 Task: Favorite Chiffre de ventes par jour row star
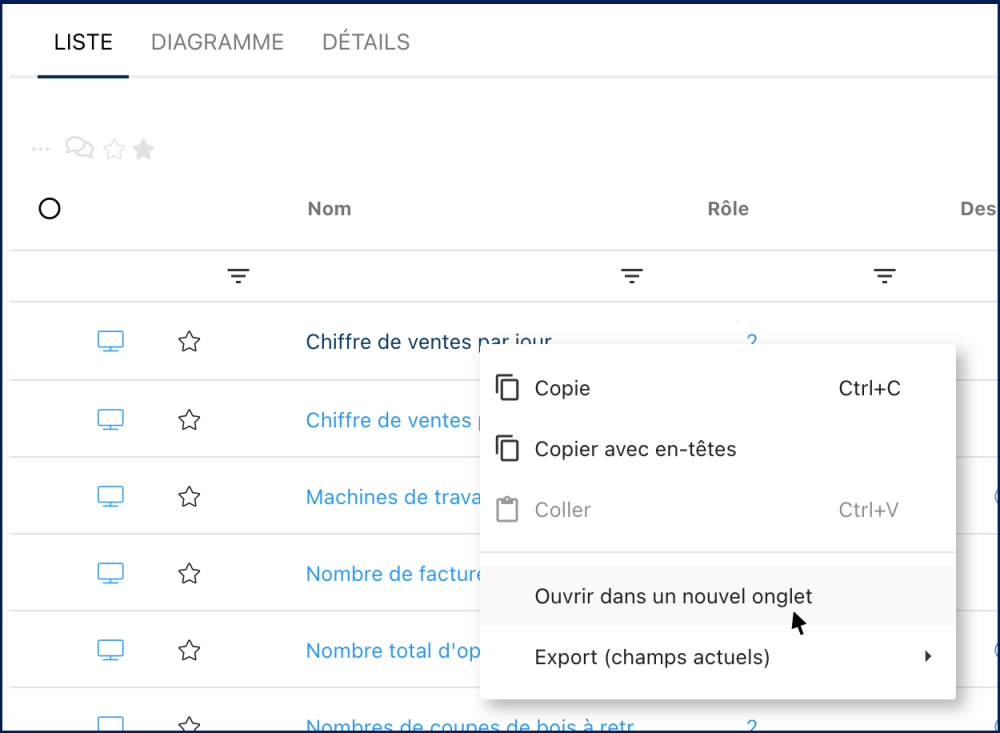pos(189,342)
